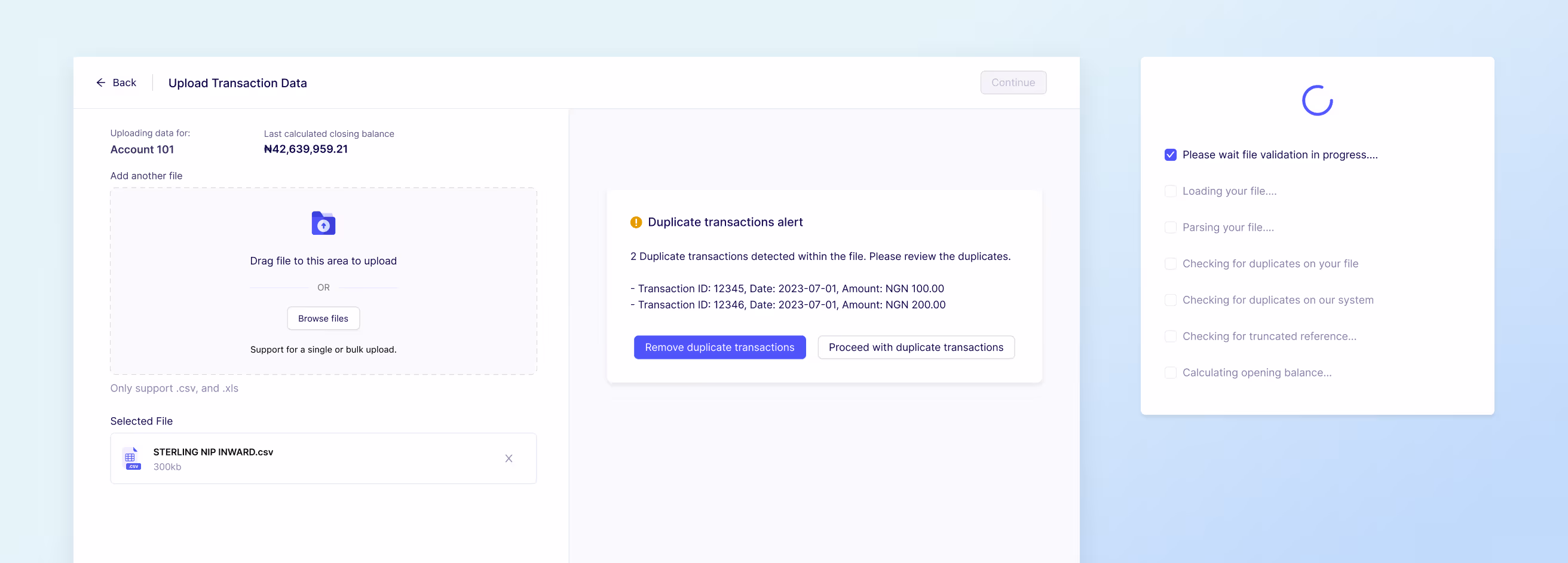1568x563 pixels.
Task: Click the ₦42,639,959.21 closing balance value
Action: coord(305,149)
